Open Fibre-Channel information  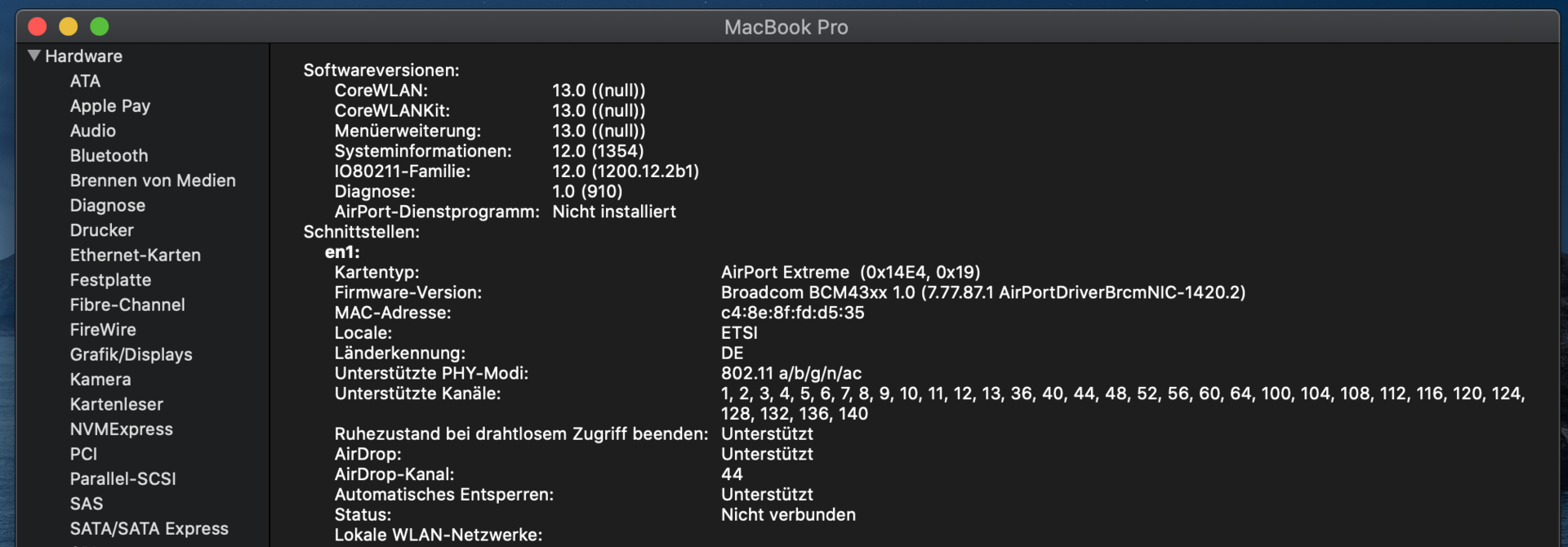click(x=127, y=305)
